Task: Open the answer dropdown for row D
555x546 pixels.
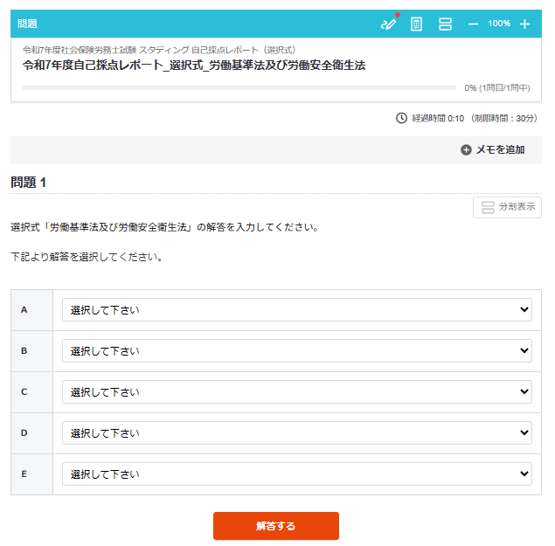Action: coord(297,433)
